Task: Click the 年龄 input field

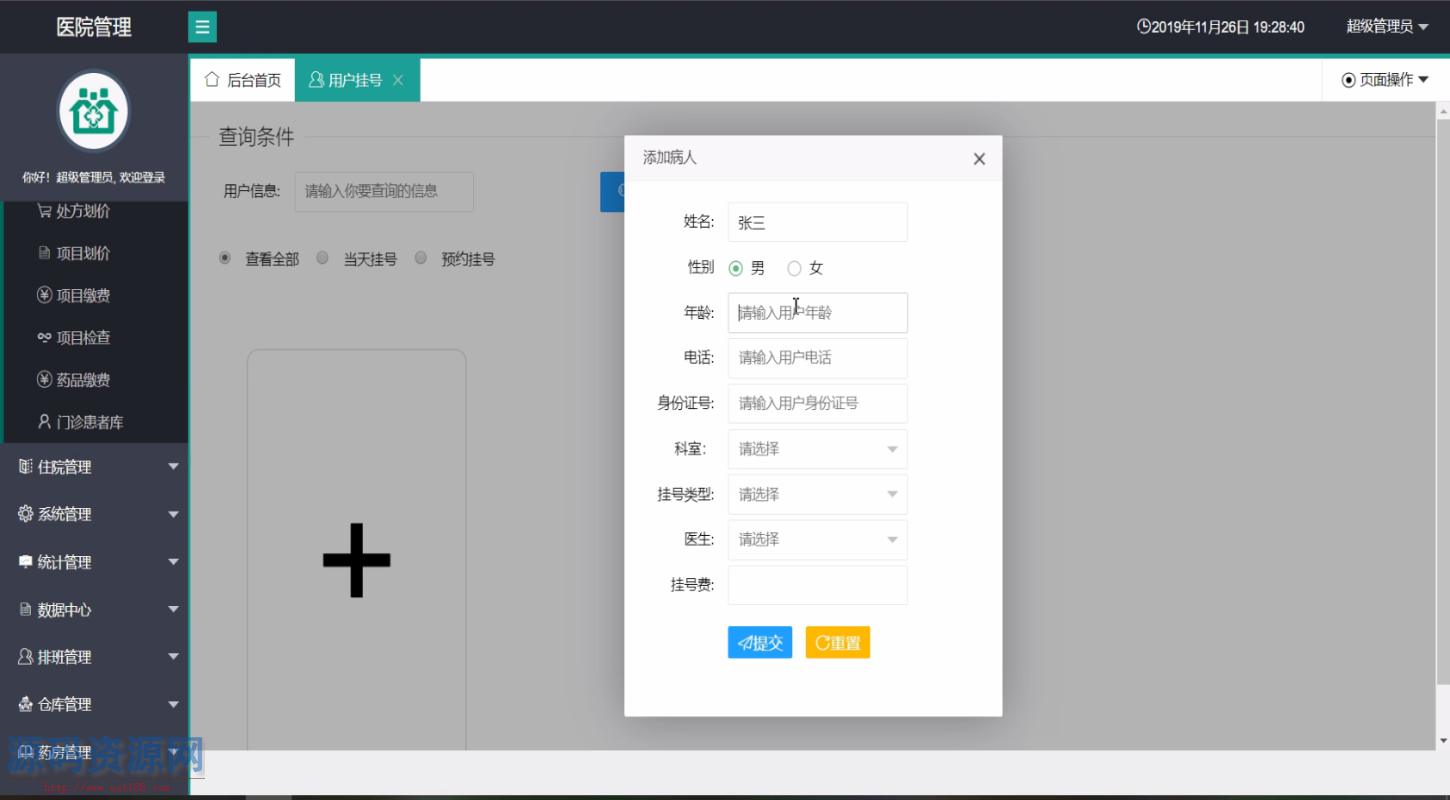Action: point(817,313)
